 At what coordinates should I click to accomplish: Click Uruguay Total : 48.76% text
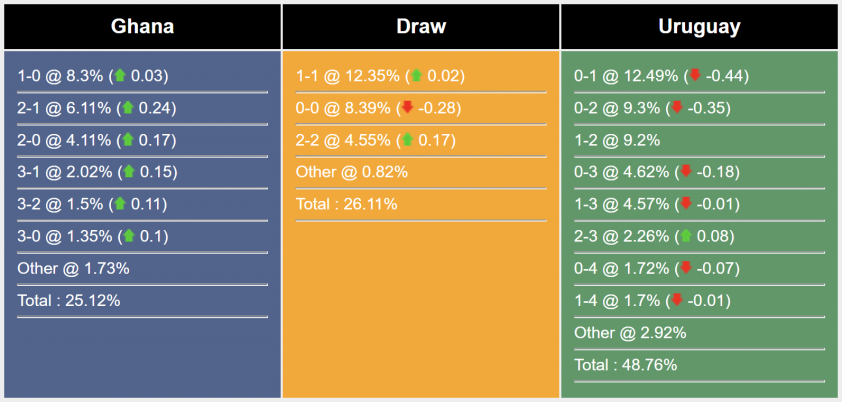pos(626,365)
